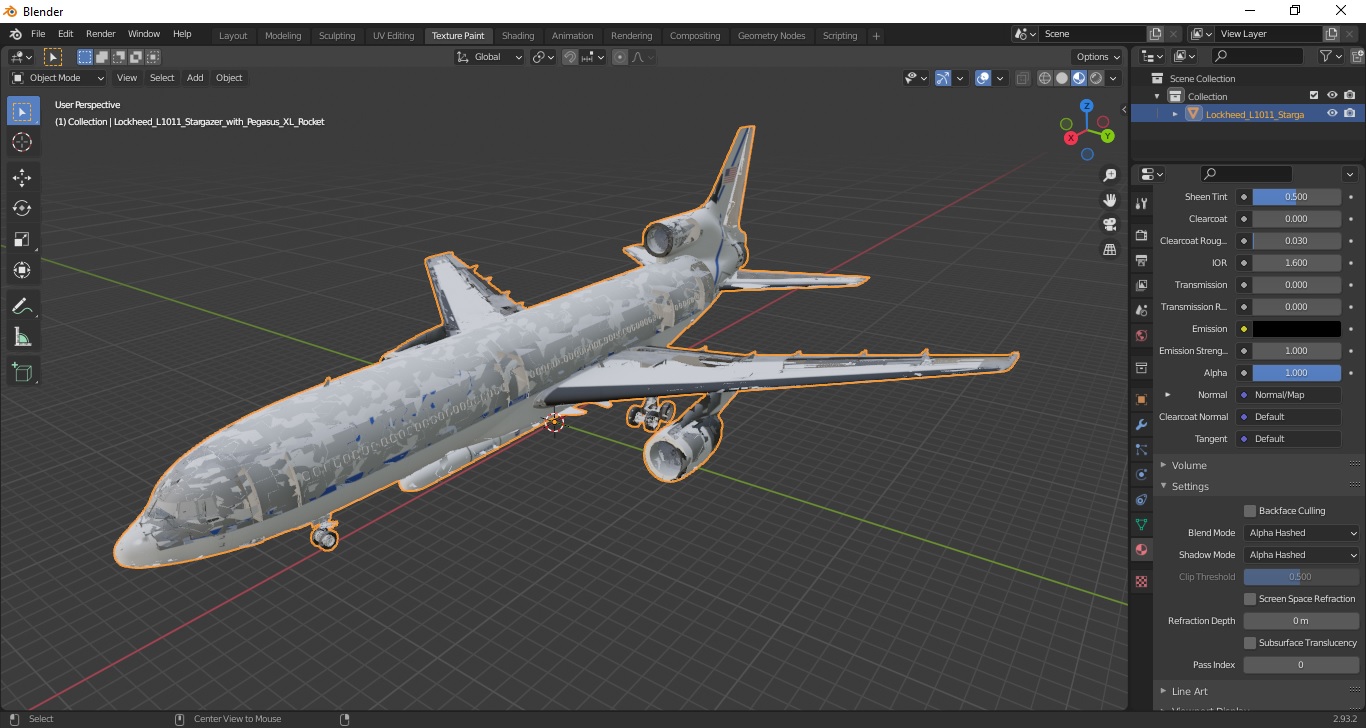Image resolution: width=1366 pixels, height=728 pixels.
Task: Switch to the UV Editing workspace tab
Action: tap(393, 35)
